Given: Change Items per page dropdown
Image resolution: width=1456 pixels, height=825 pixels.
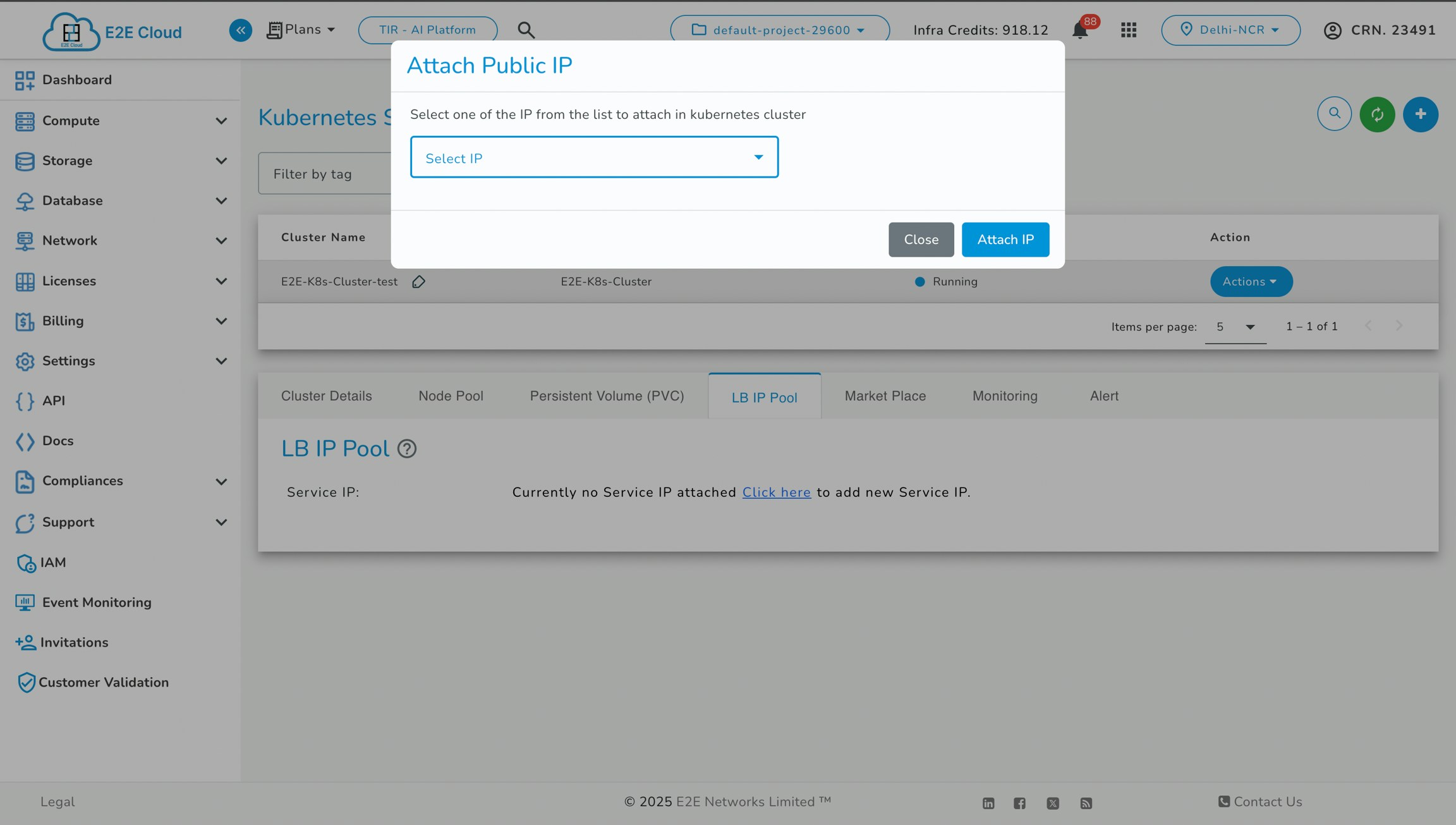Looking at the screenshot, I should click(1235, 327).
